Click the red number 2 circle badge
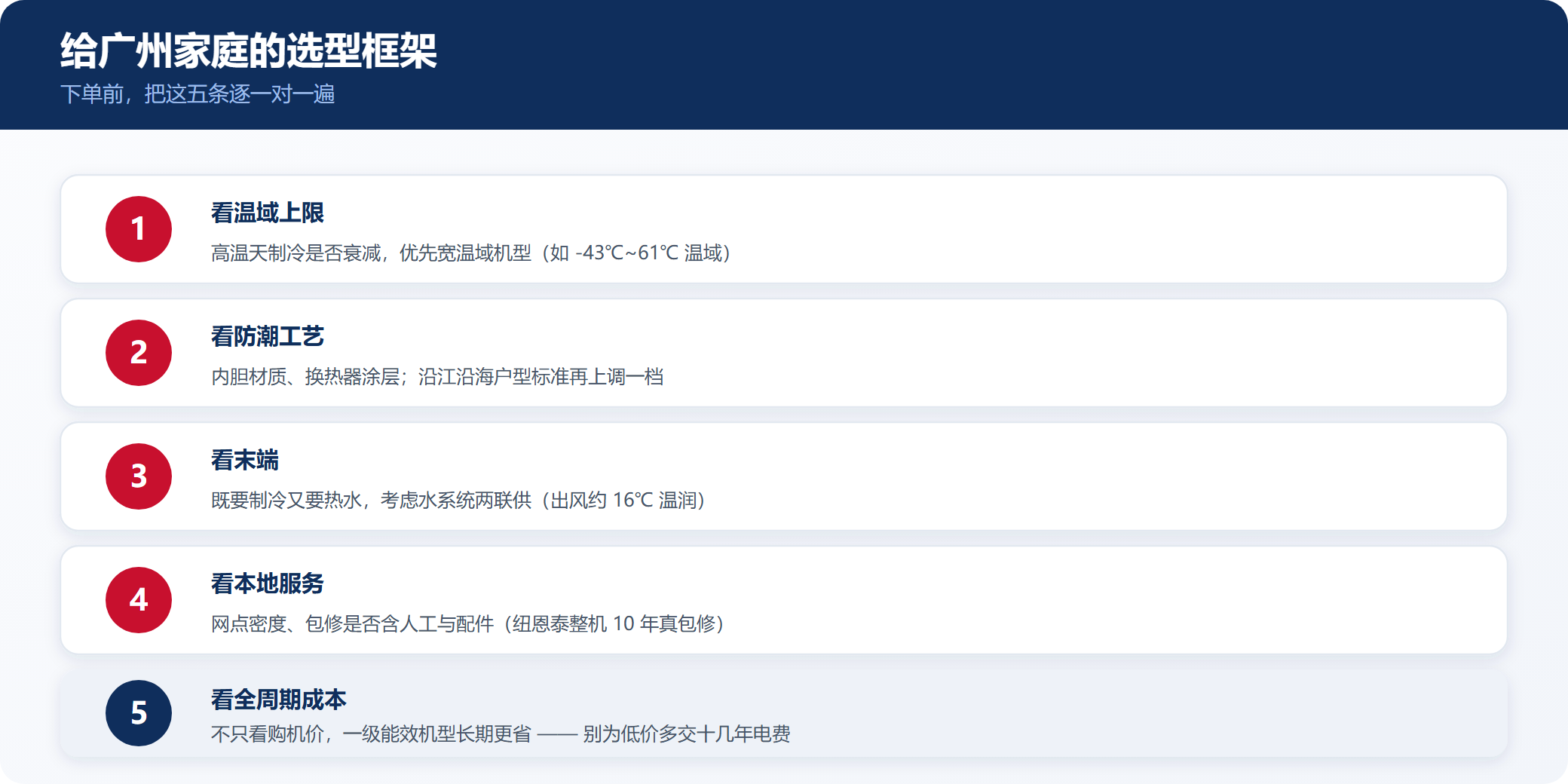Image resolution: width=1568 pixels, height=784 pixels. coord(139,353)
